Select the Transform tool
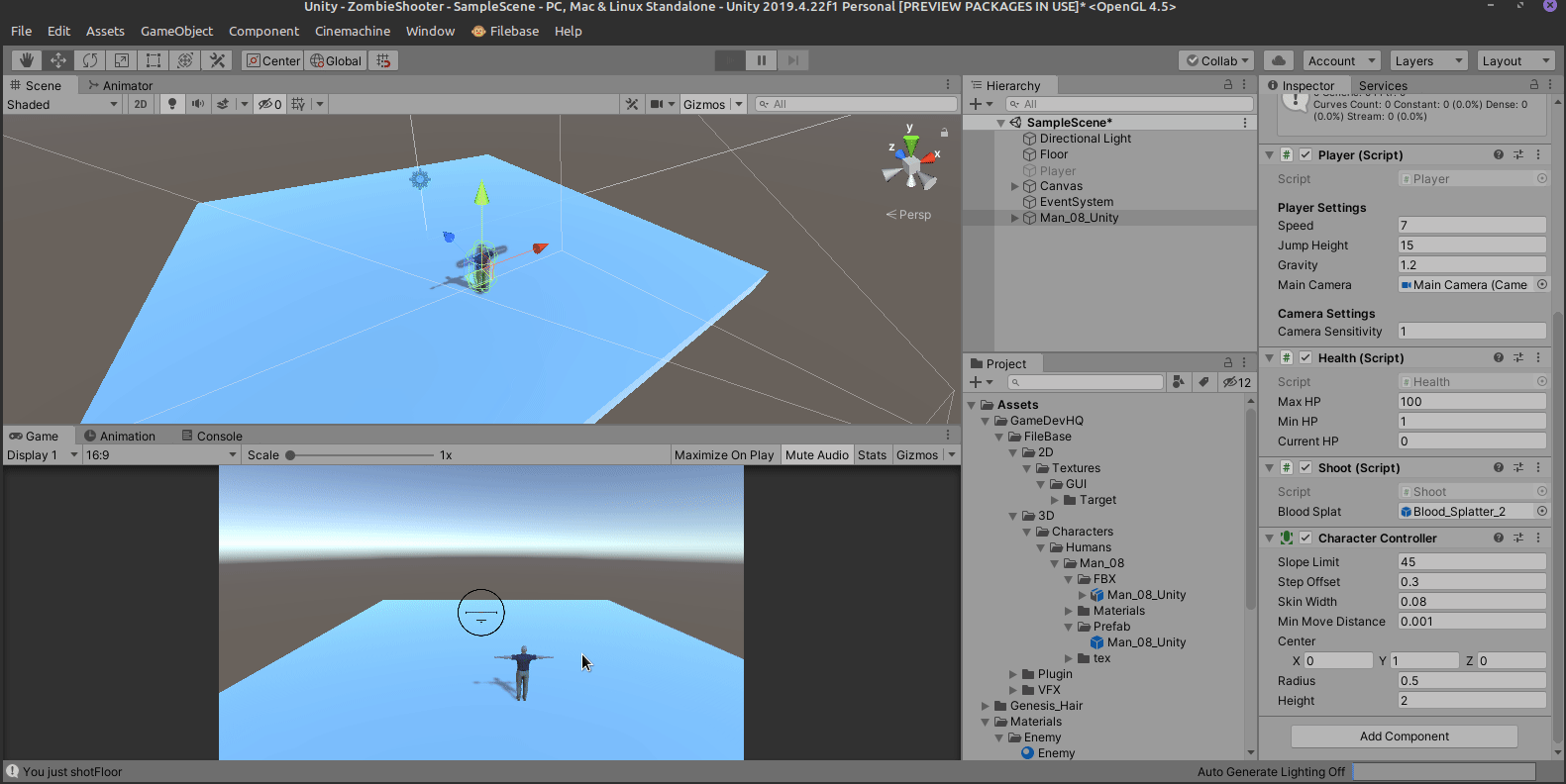1566x784 pixels. 185,60
